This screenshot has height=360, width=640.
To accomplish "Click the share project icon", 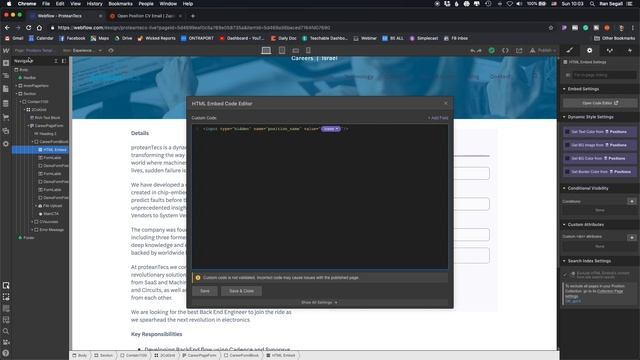I will pos(519,50).
